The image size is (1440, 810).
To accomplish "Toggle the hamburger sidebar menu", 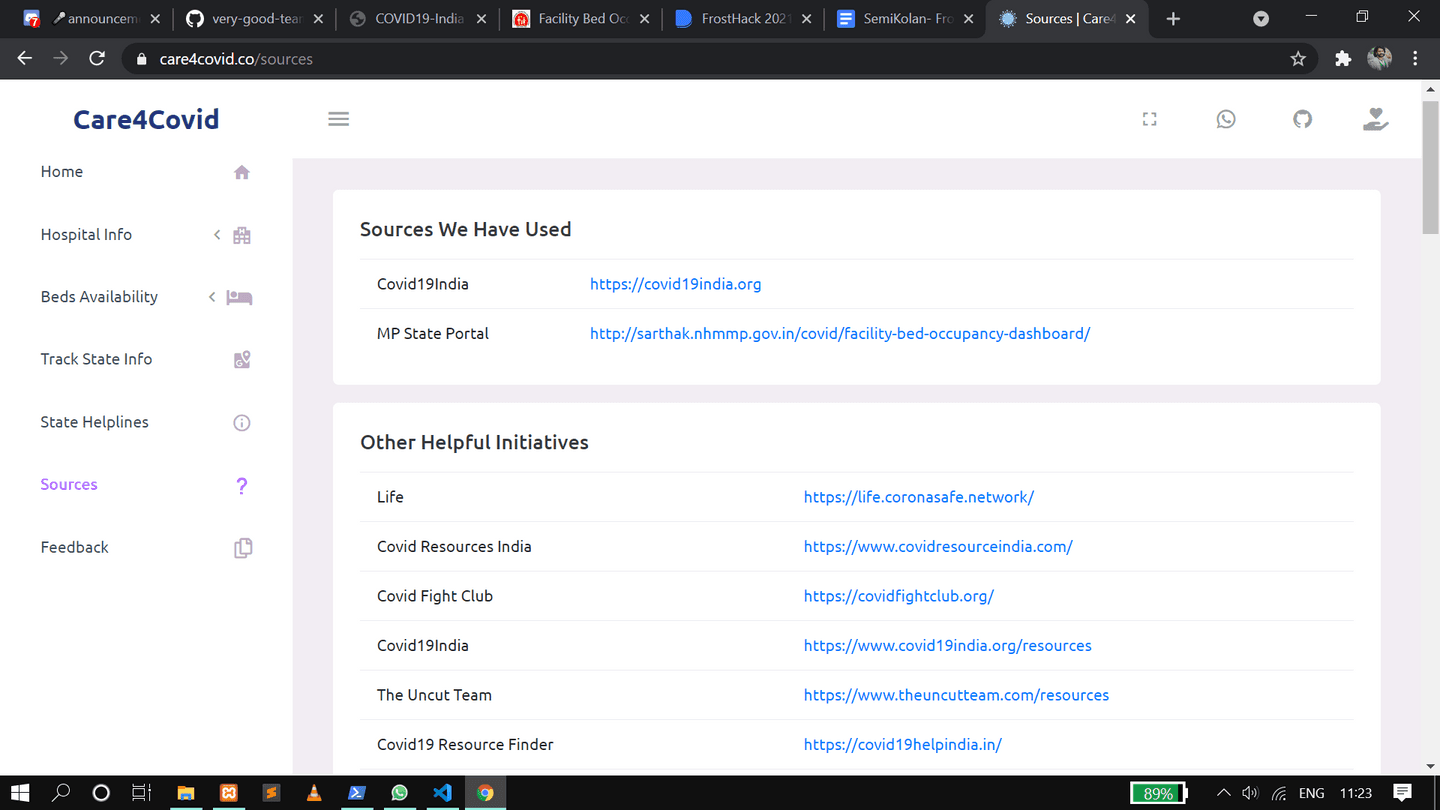I will coord(339,119).
